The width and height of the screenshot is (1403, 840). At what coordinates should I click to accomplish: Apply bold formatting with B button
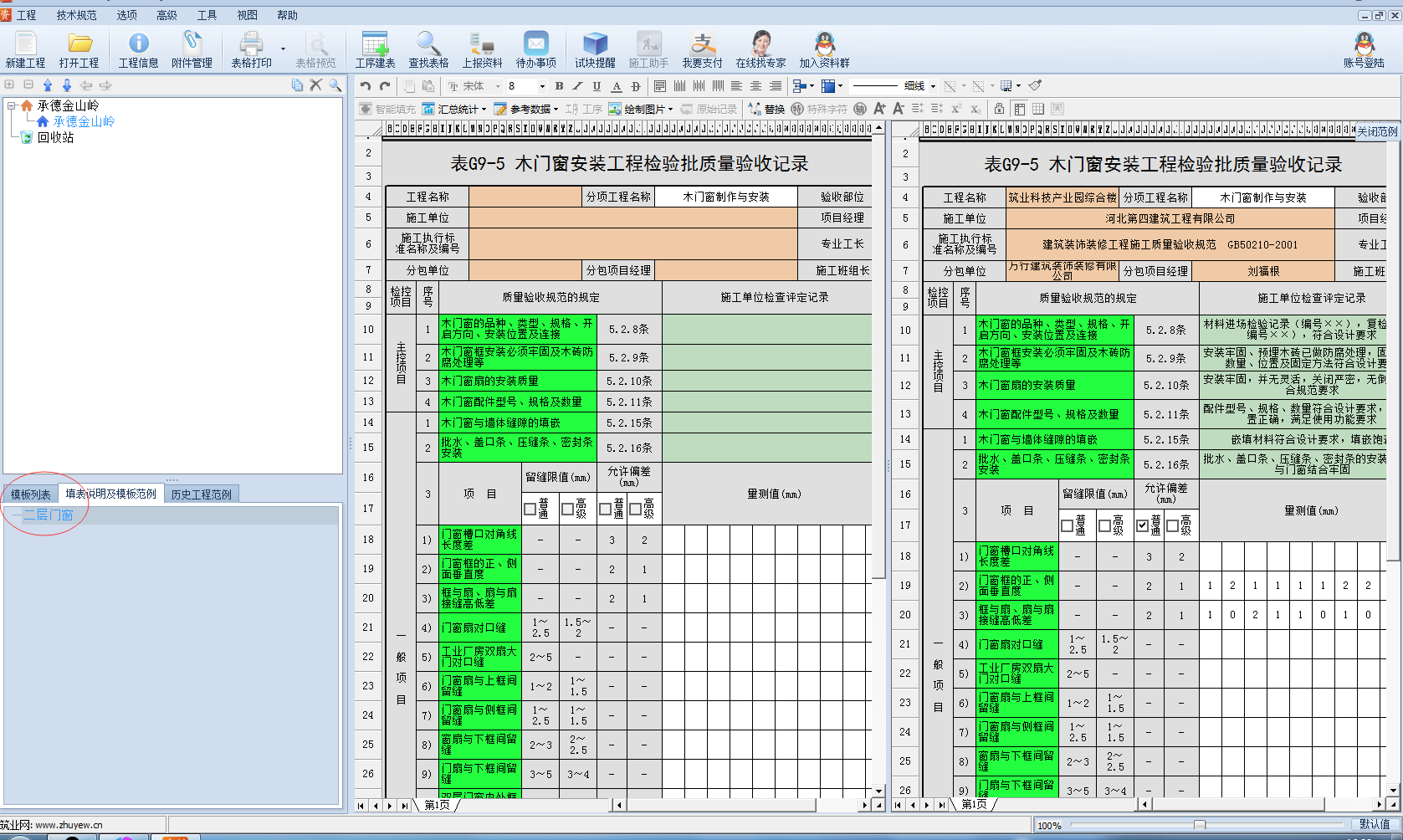(559, 86)
